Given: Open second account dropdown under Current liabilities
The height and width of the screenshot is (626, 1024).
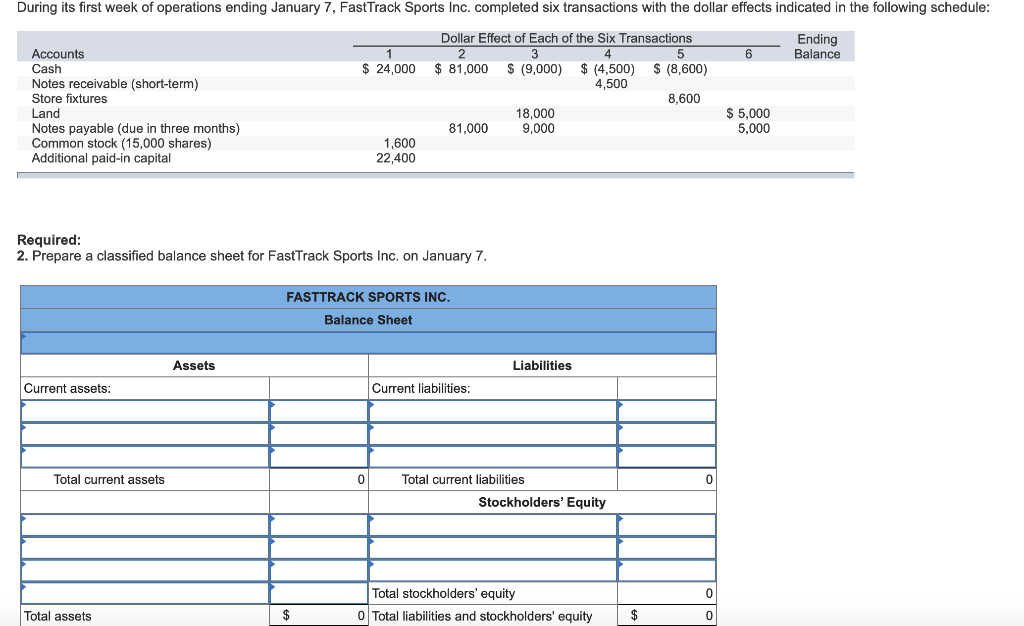Looking at the screenshot, I should click(493, 434).
